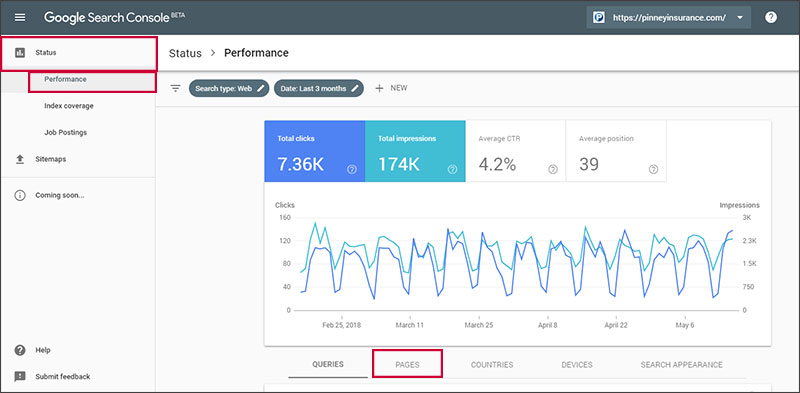
Task: Click the Pinney Insurance site favicon
Action: tap(598, 17)
